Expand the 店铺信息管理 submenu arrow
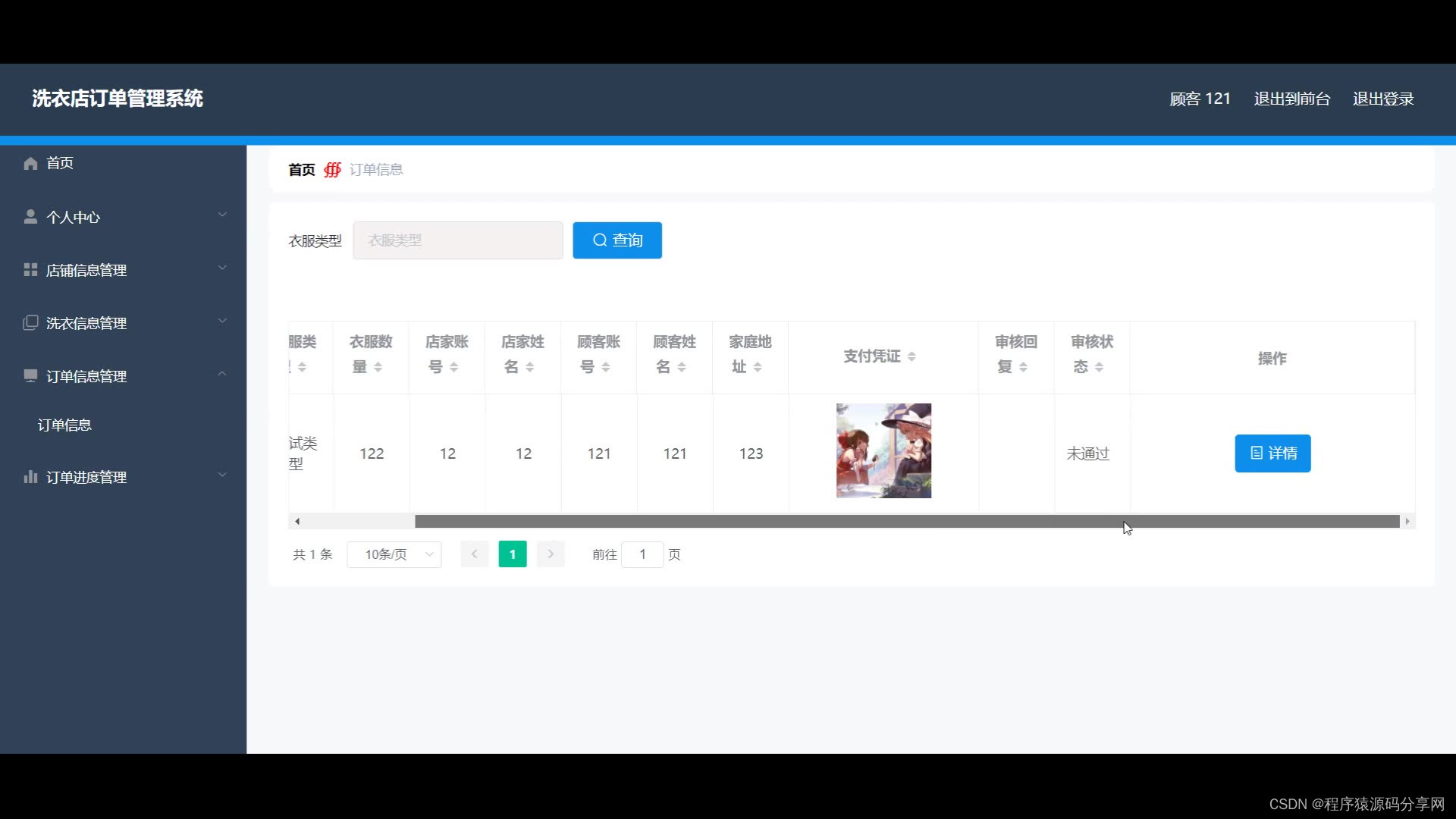The width and height of the screenshot is (1456, 819). click(x=222, y=268)
